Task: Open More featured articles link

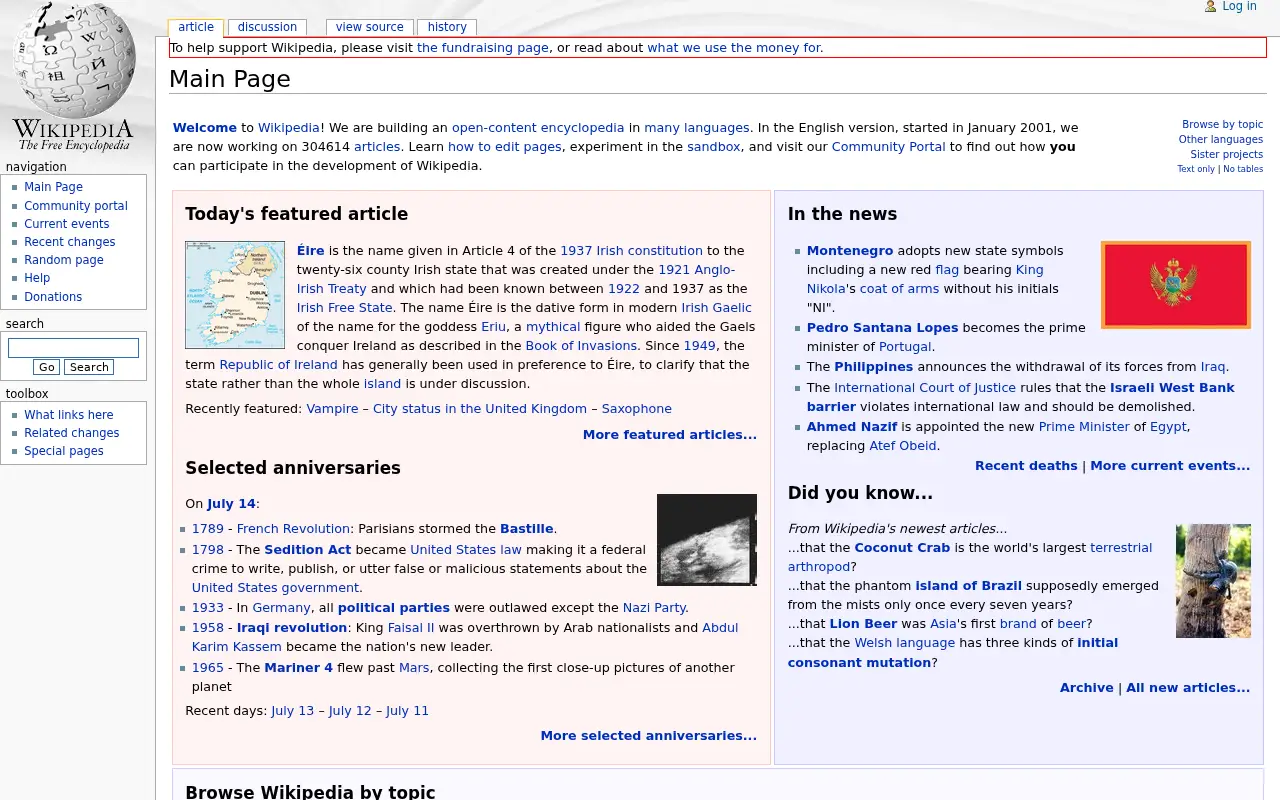Action: tap(670, 434)
